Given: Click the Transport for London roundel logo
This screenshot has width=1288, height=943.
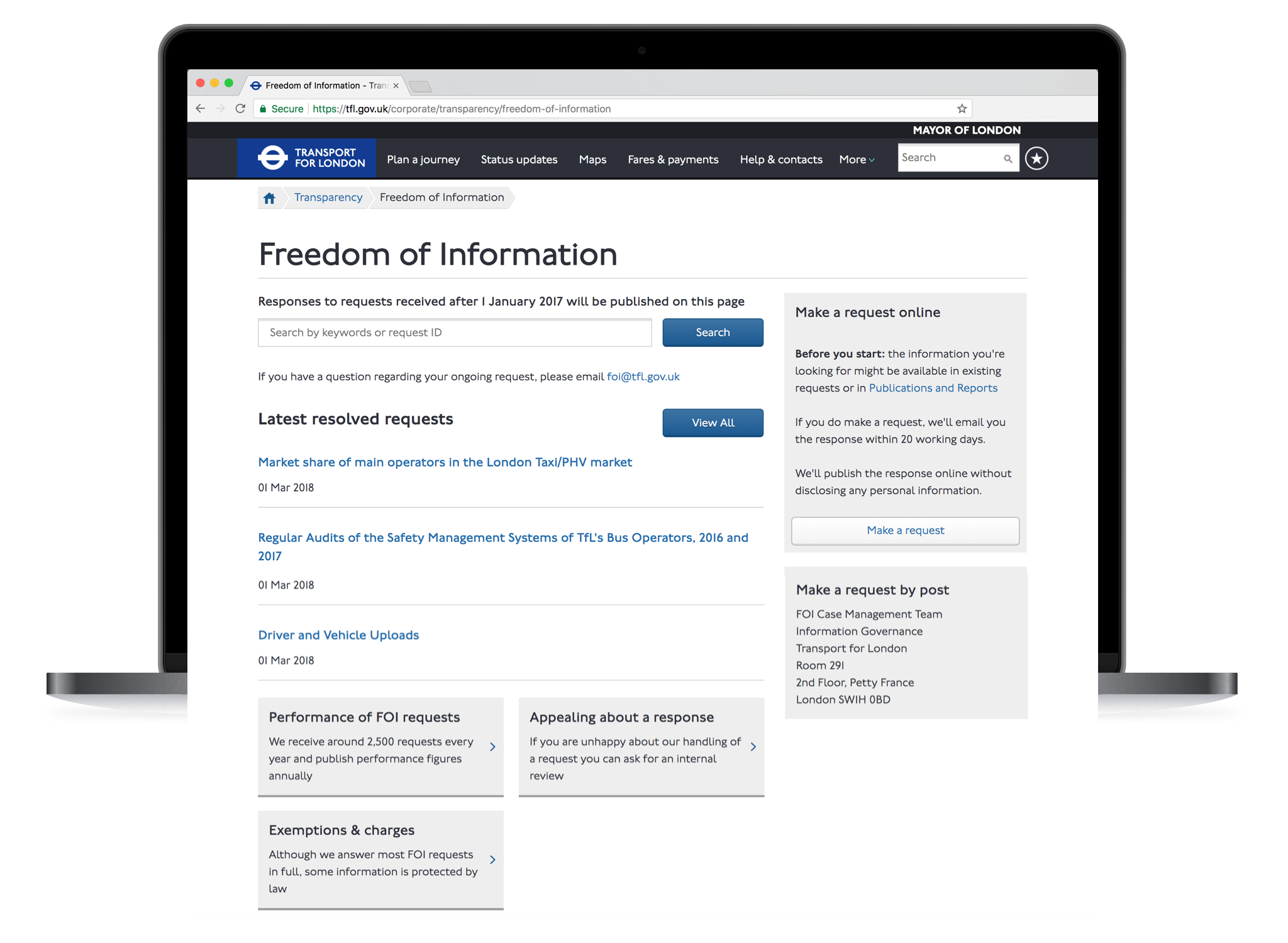Looking at the screenshot, I should 273,158.
